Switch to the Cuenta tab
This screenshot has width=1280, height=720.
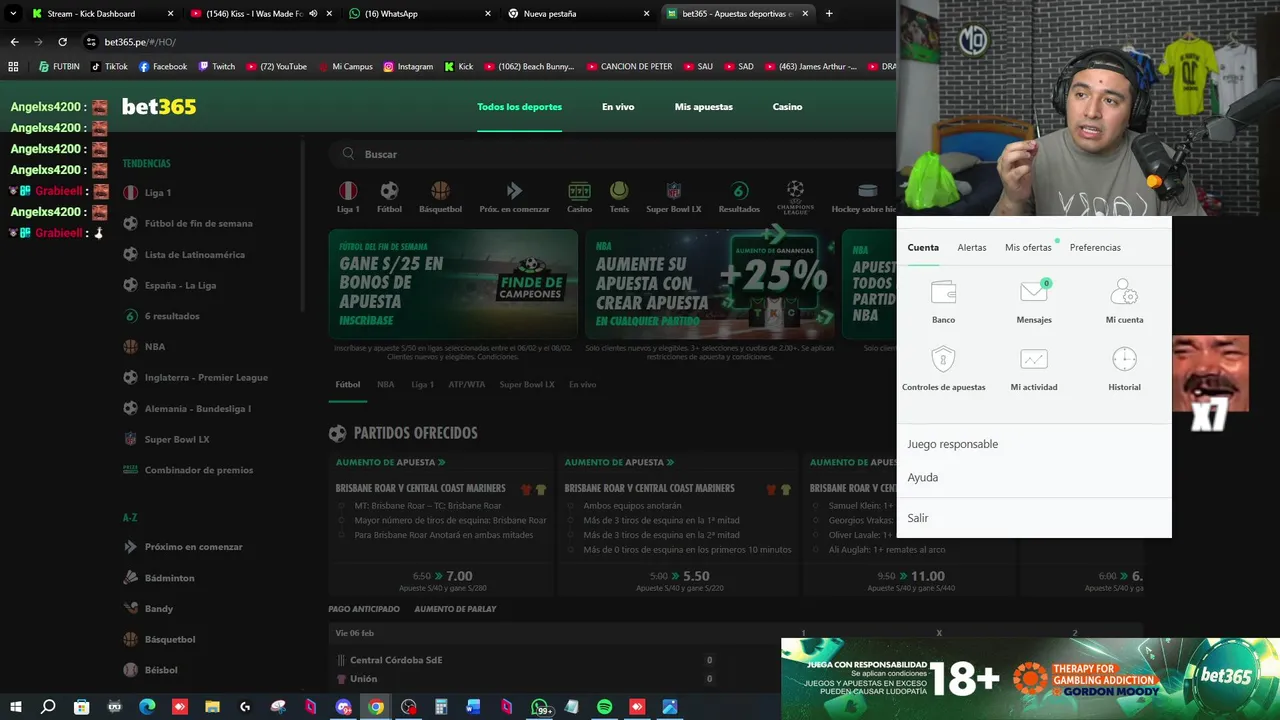click(923, 247)
